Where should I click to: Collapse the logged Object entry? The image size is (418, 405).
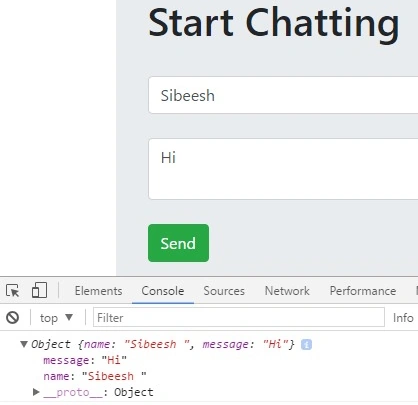[x=24, y=344]
